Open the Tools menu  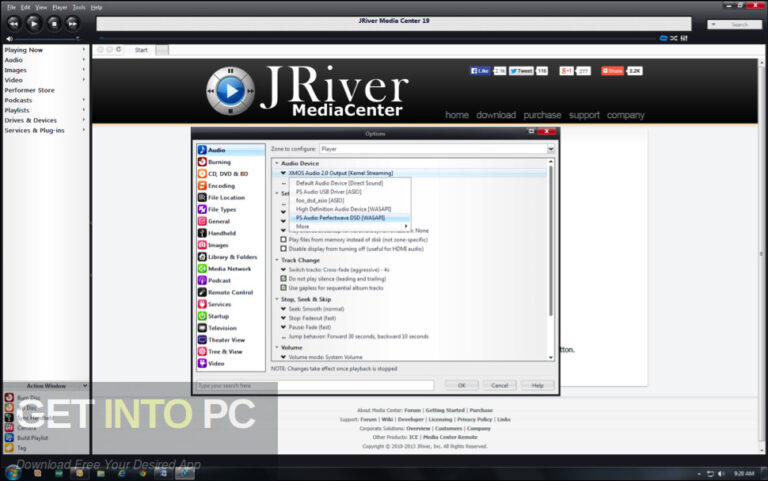[79, 7]
